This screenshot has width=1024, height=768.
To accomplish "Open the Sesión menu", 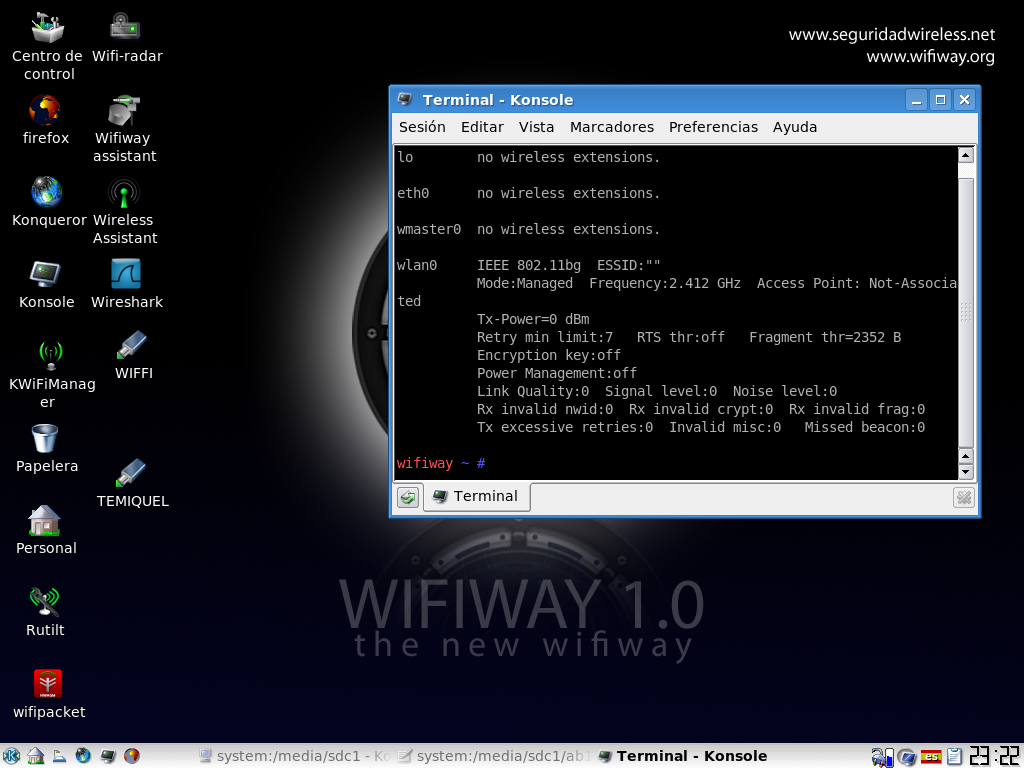I will (422, 127).
